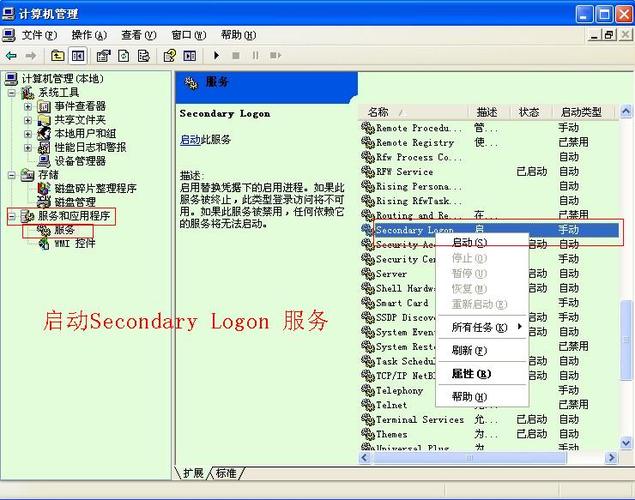
Task: Click the Back arrow toolbar icon
Action: tap(11, 55)
